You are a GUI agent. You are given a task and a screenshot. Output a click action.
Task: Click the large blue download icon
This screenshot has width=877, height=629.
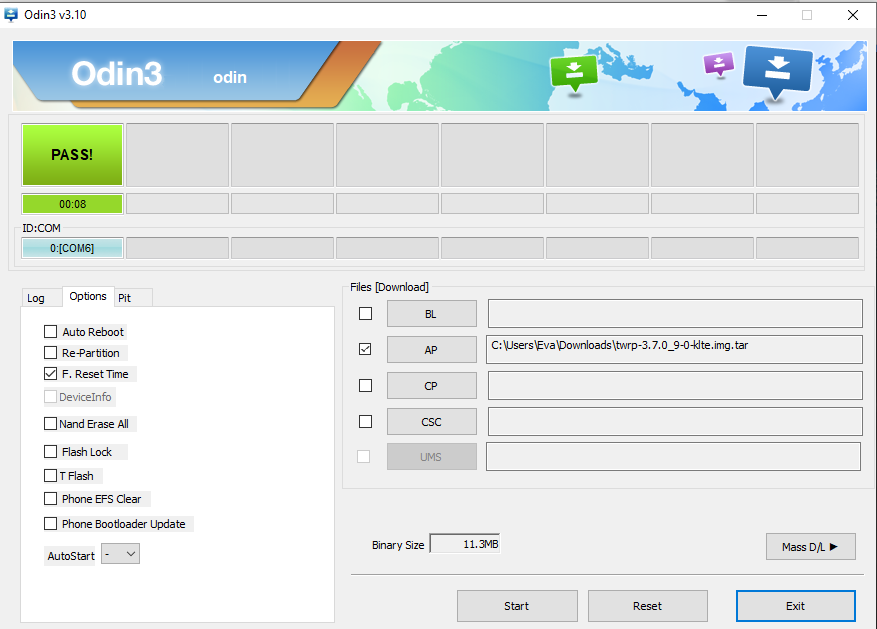point(778,71)
